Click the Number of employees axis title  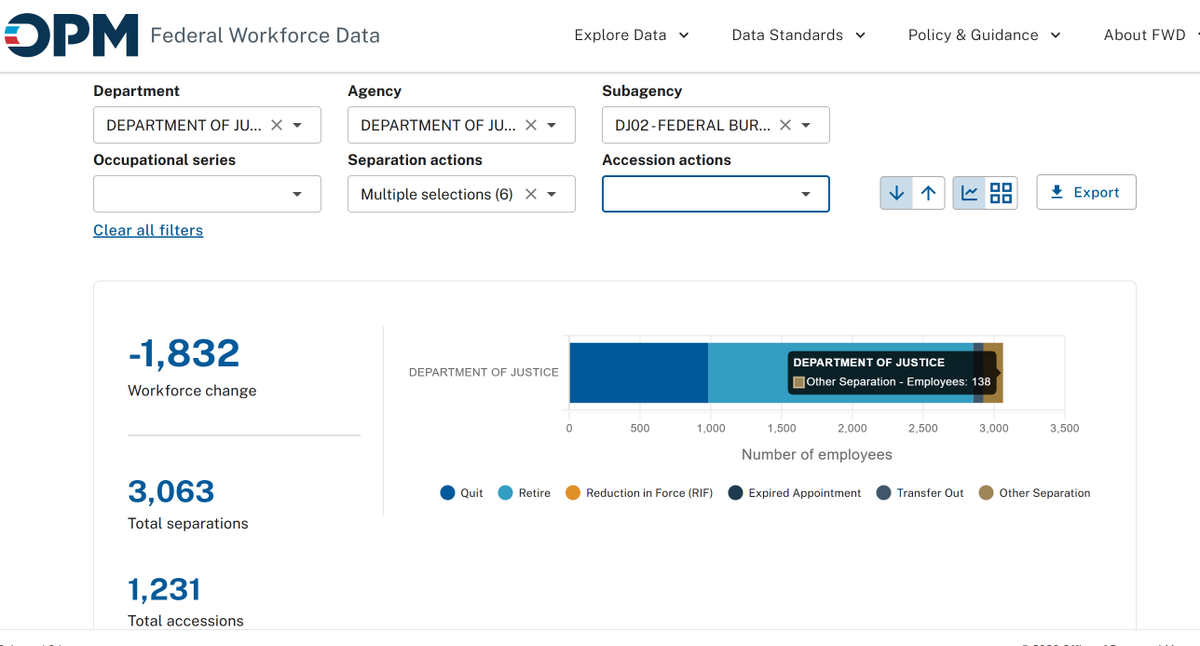coord(817,455)
